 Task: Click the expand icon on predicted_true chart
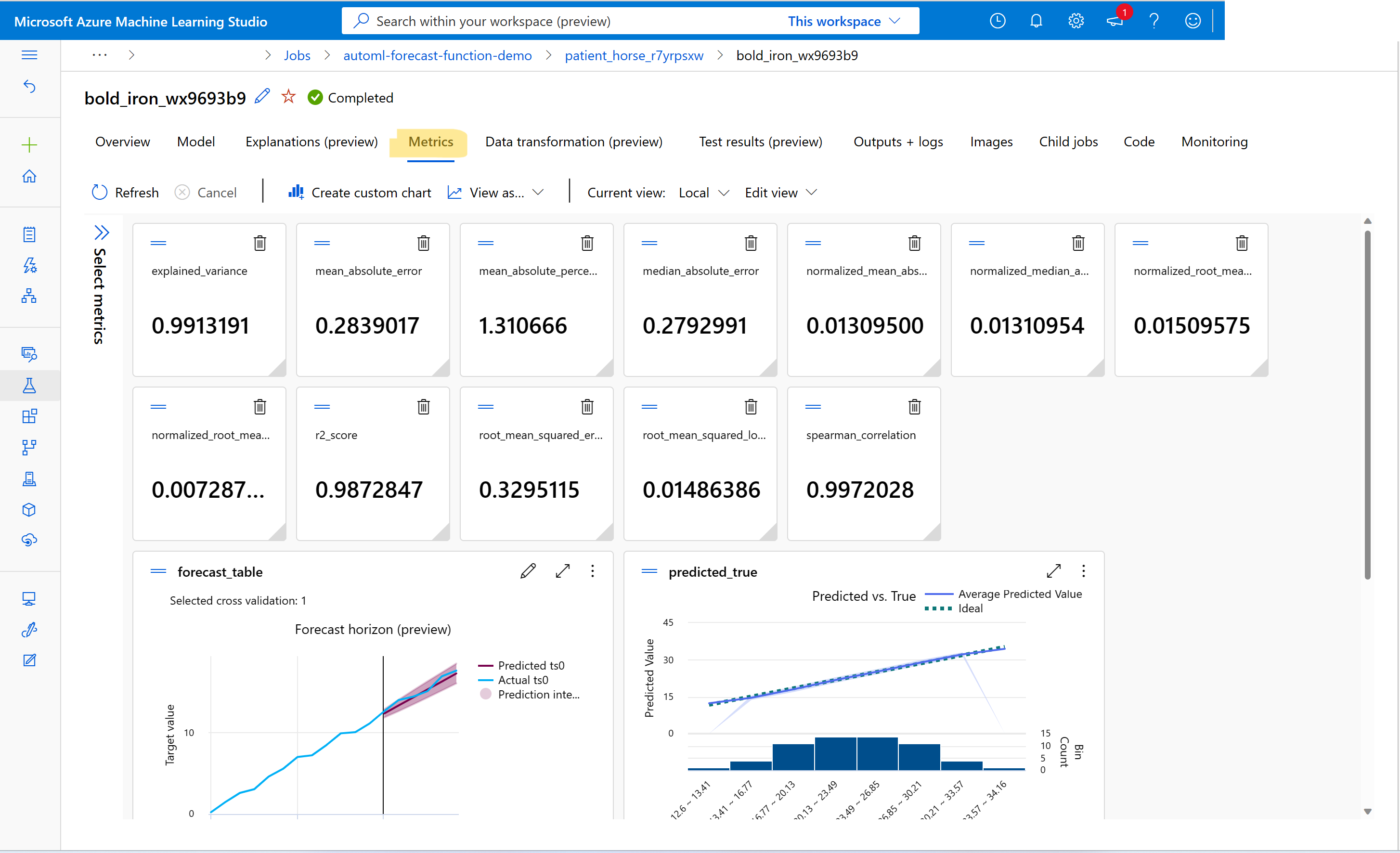coord(1053,571)
